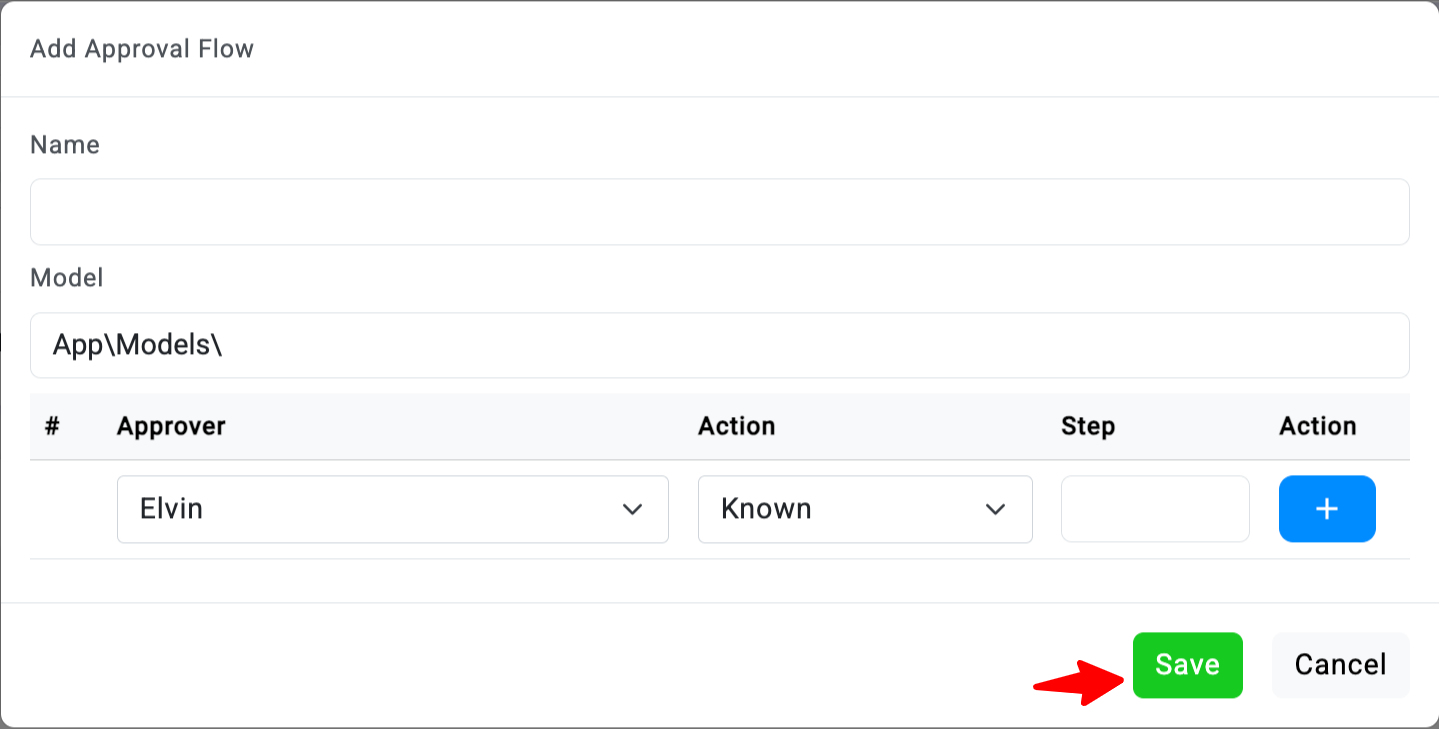Click the # column header
This screenshot has height=729, width=1439.
pos(53,426)
